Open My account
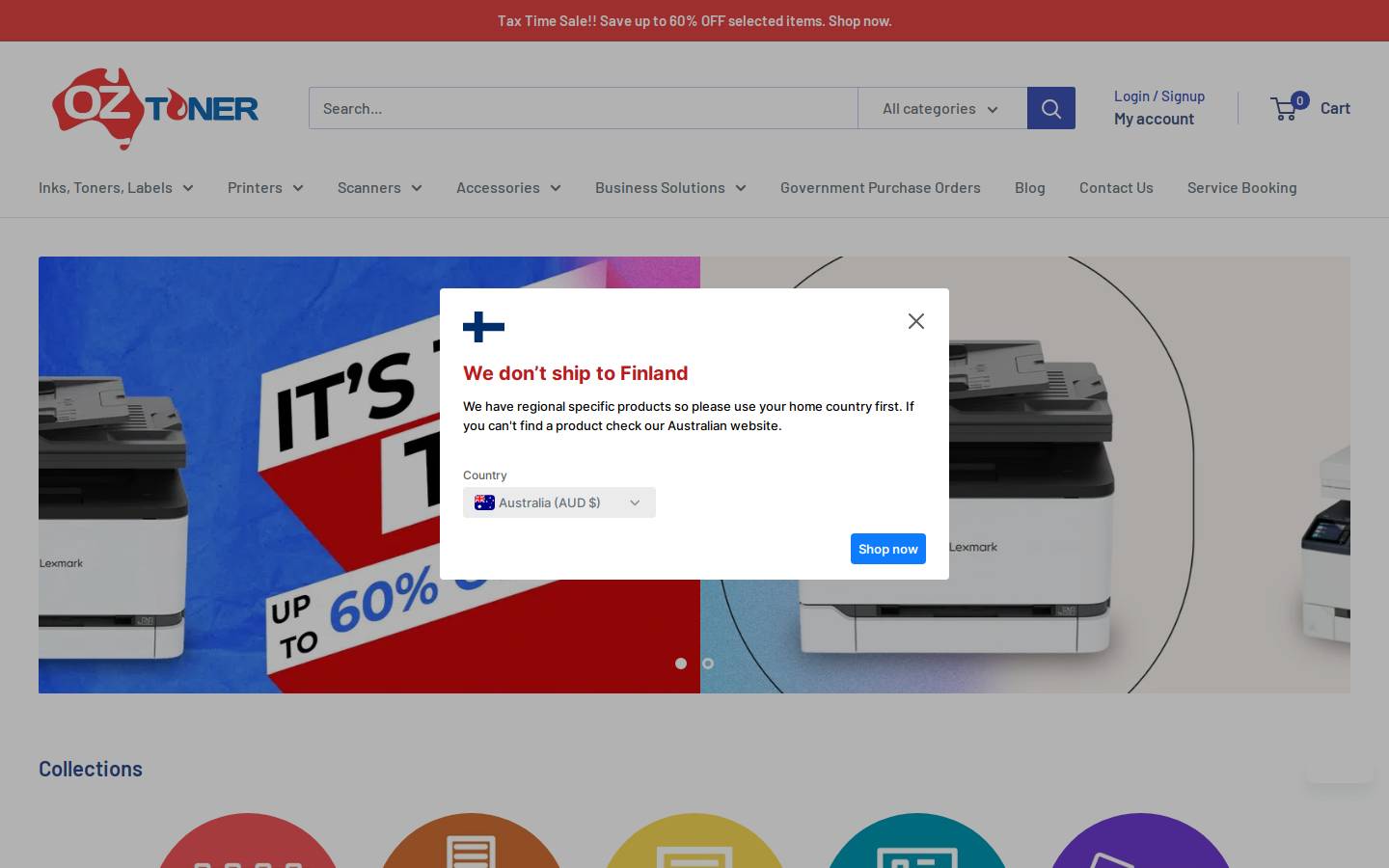 pos(1154,119)
